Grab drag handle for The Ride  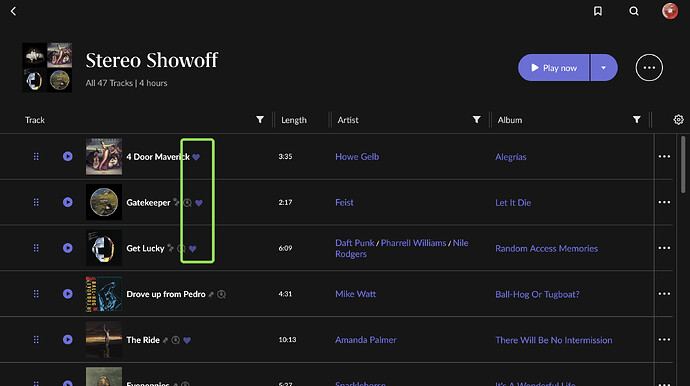pyautogui.click(x=36, y=339)
